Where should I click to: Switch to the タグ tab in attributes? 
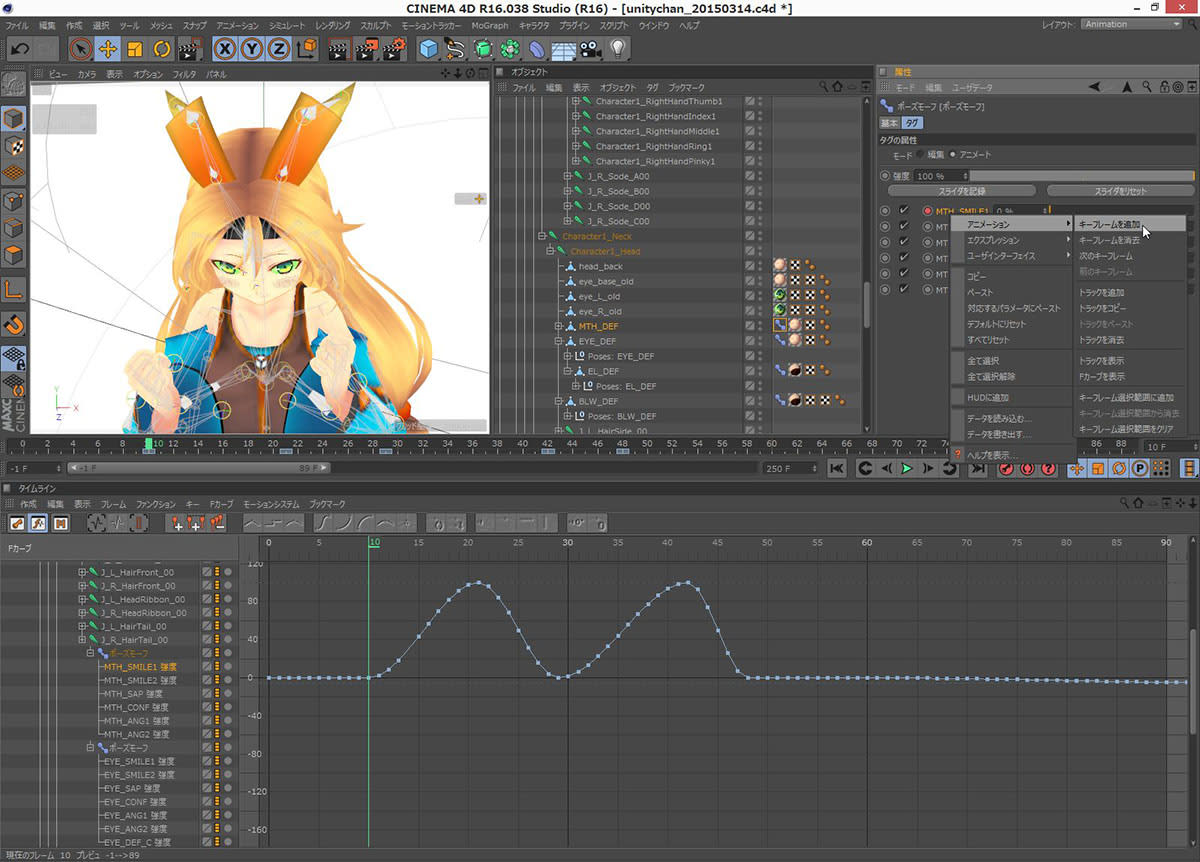click(x=912, y=123)
